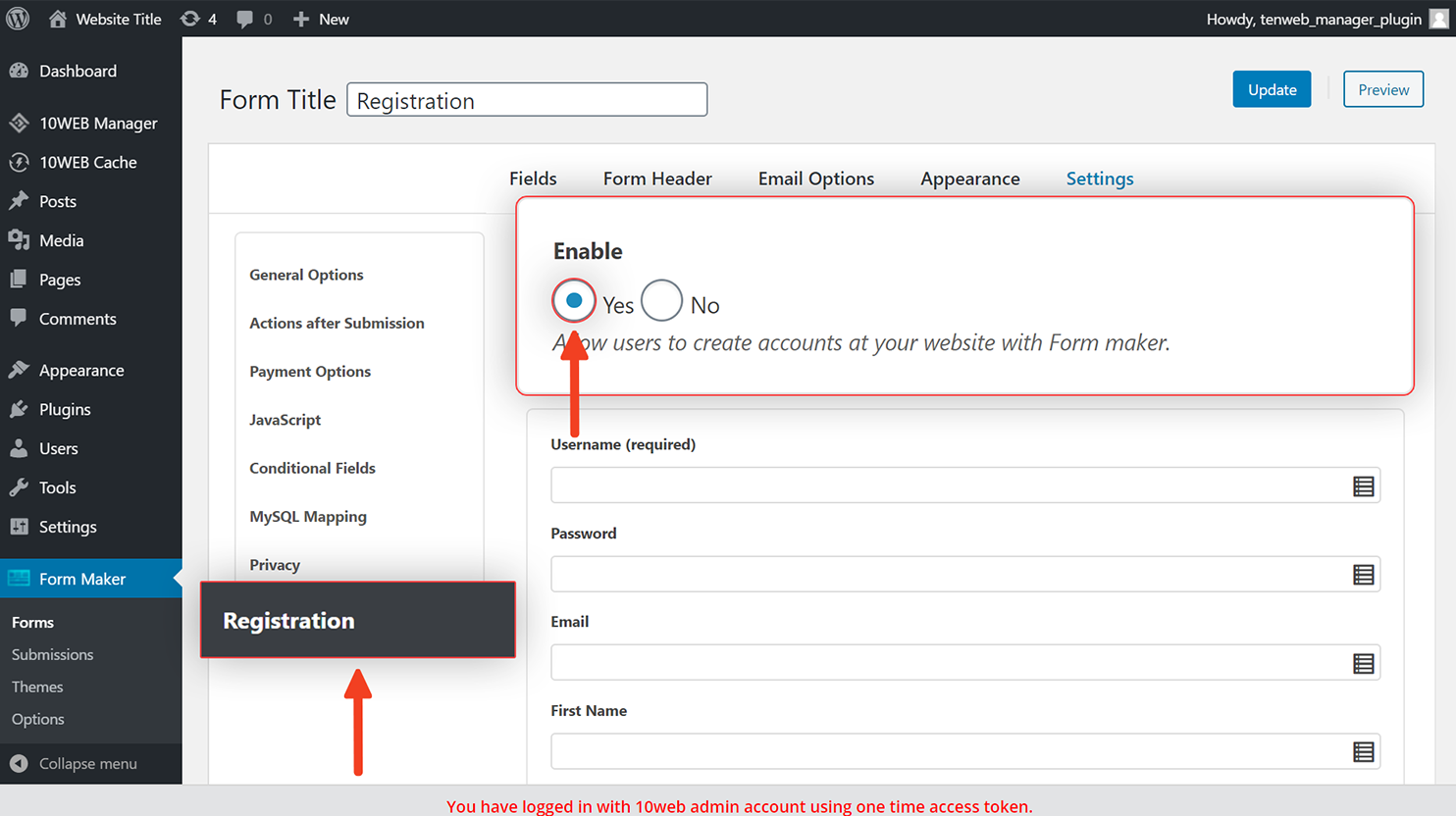Open Conditional Fields section
The height and width of the screenshot is (816, 1456).
(x=312, y=468)
